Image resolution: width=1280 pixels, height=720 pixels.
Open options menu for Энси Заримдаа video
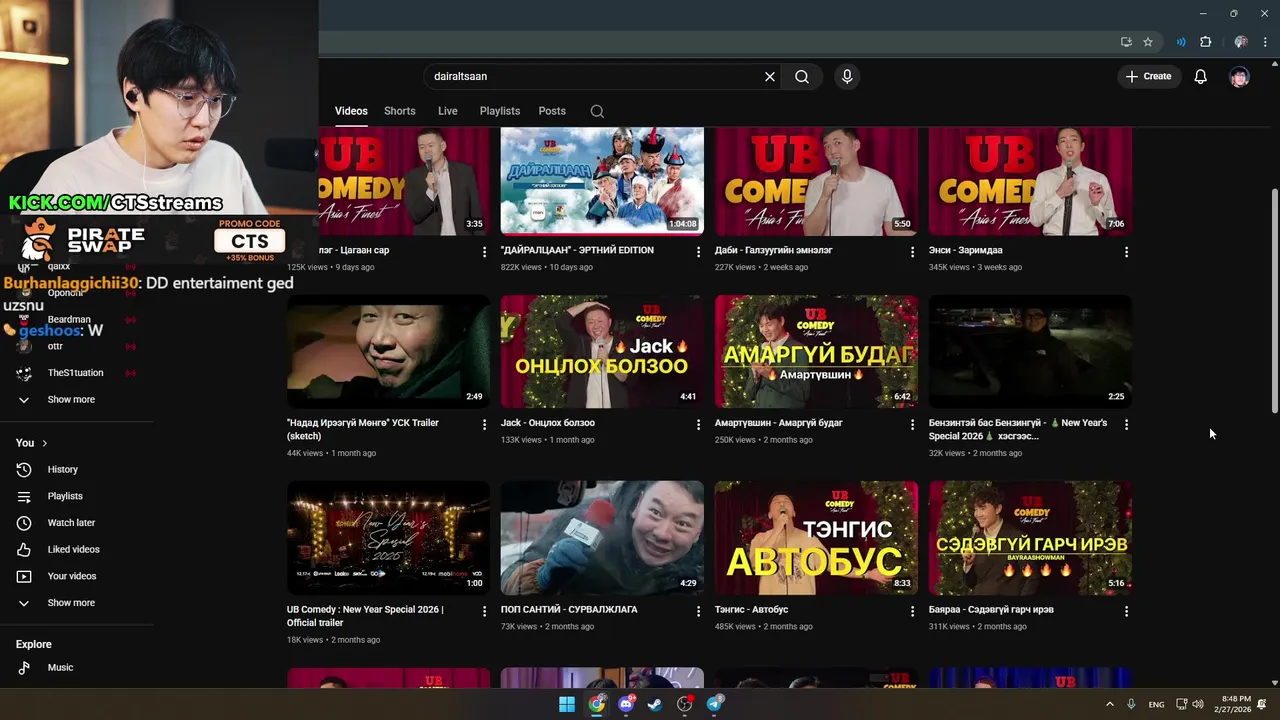(1127, 252)
